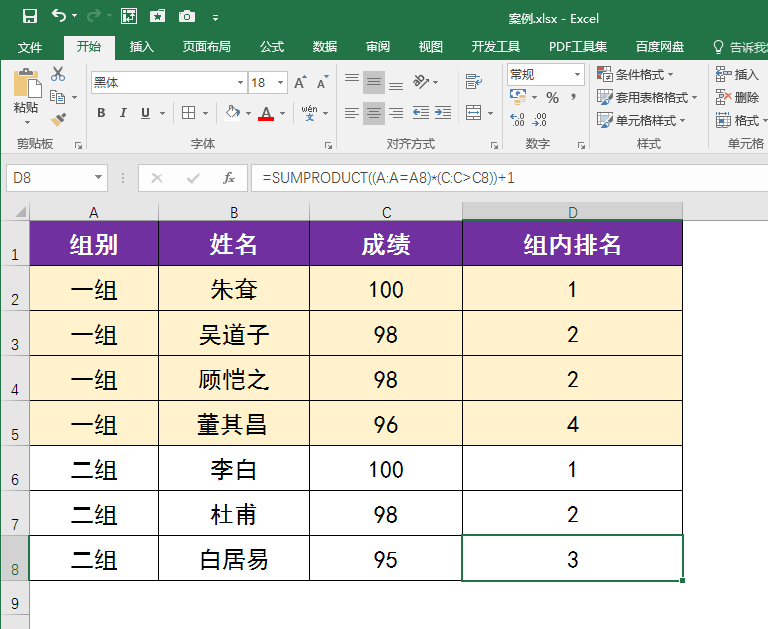Apply percent style format

click(552, 97)
